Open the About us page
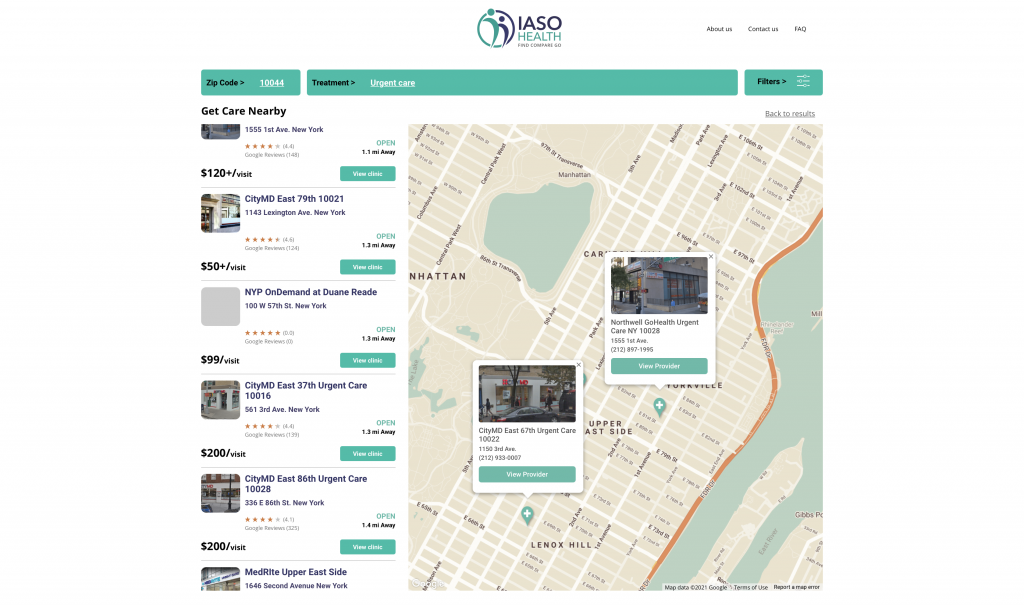The width and height of the screenshot is (1024, 605). pyautogui.click(x=719, y=29)
